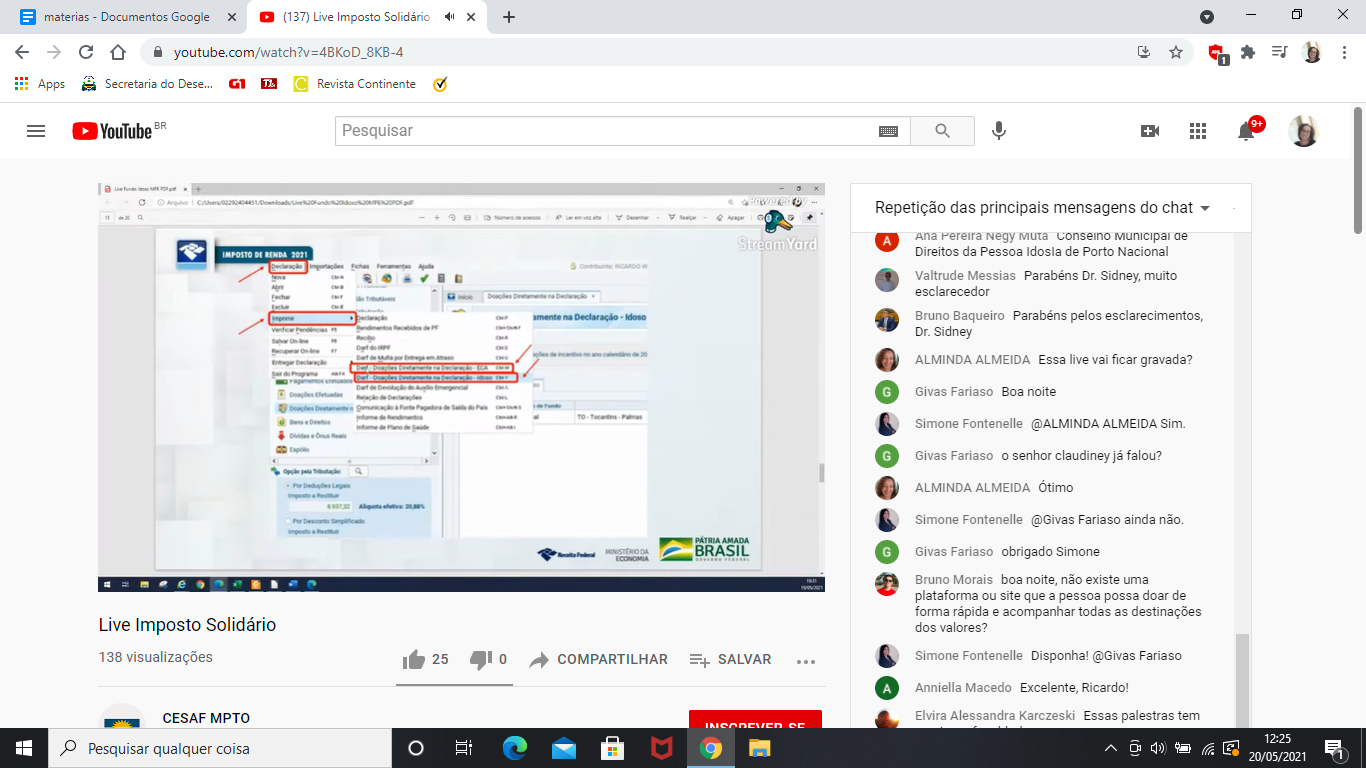Open Microsoft Edge from the taskbar
This screenshot has width=1366, height=768.
tap(515, 748)
